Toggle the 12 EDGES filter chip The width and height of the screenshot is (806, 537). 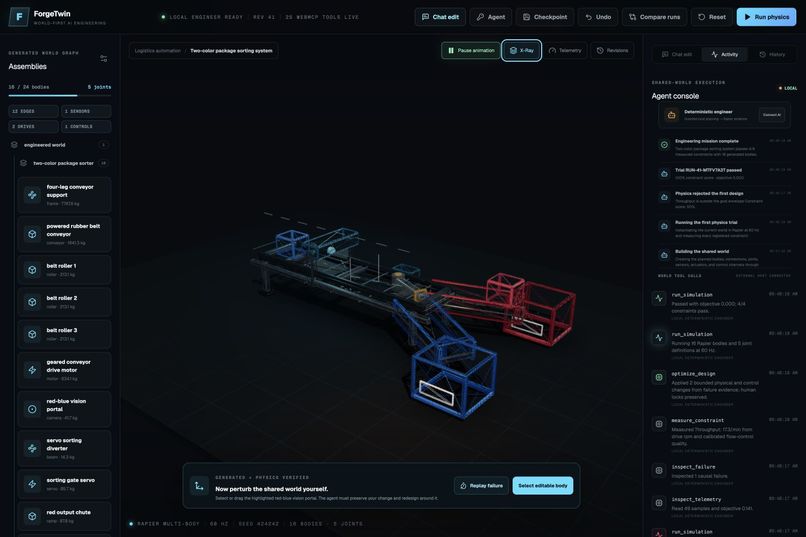click(33, 111)
